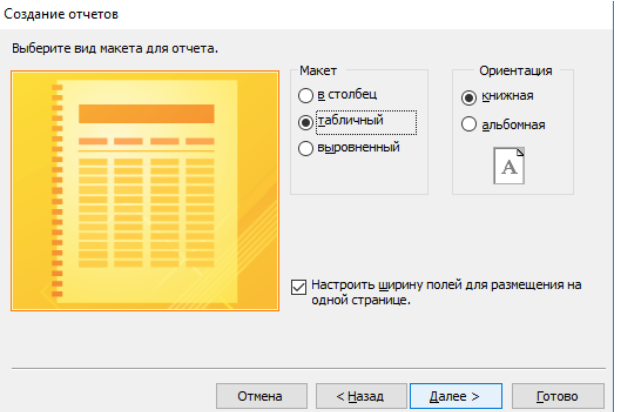Set orientation to 'книжная'
This screenshot has height=412, width=617.
coord(467,97)
